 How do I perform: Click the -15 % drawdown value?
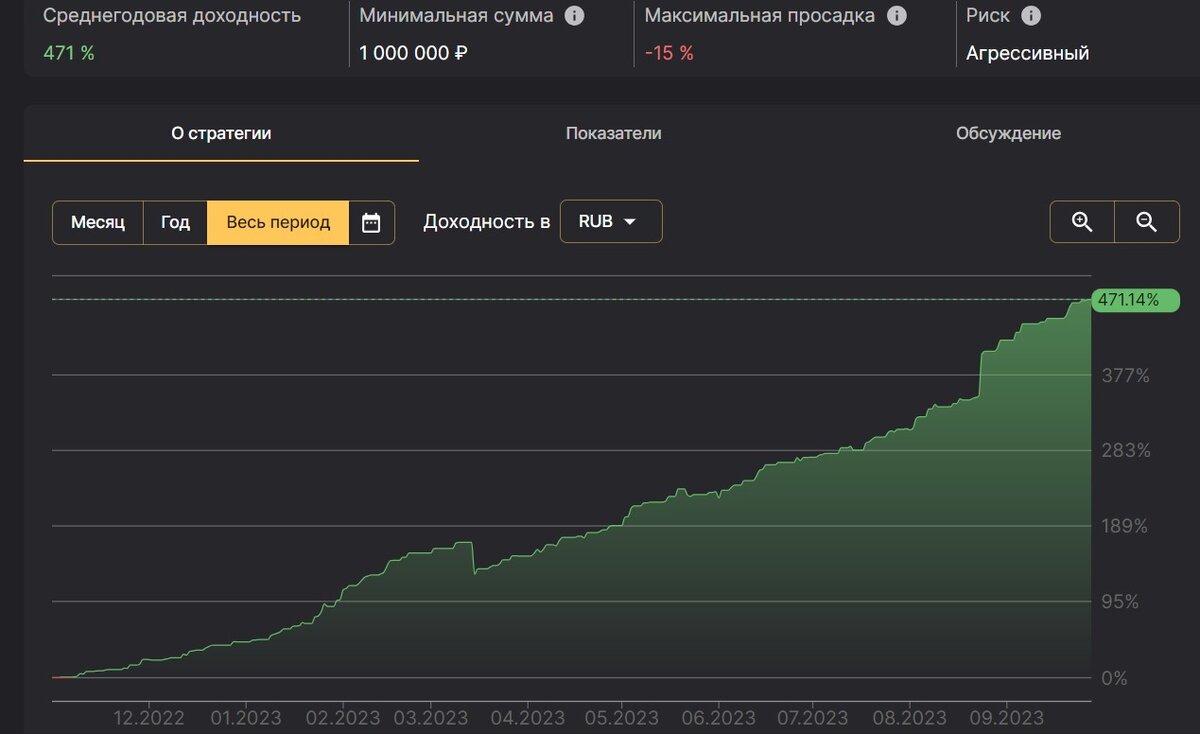(669, 53)
